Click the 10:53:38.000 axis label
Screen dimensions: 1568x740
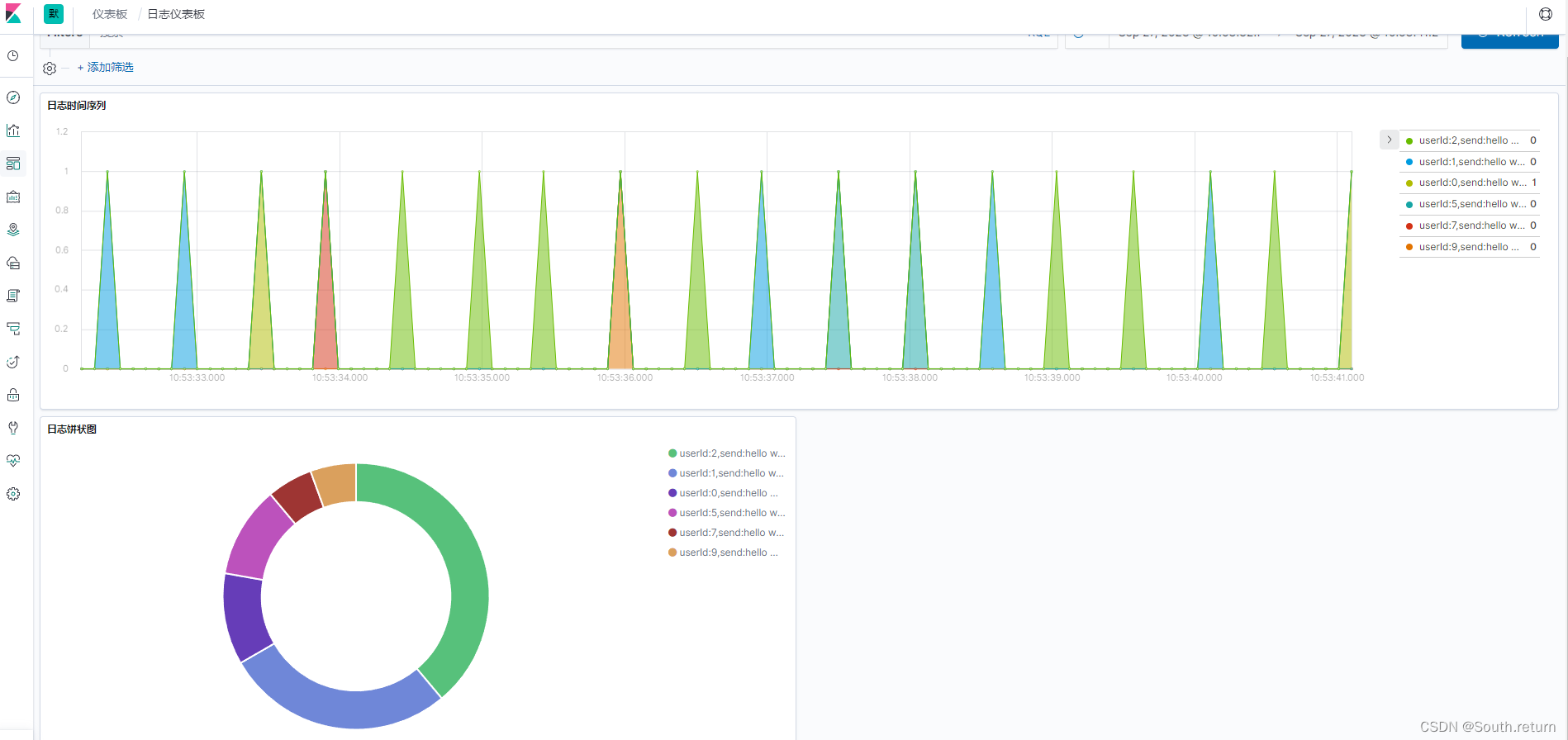[910, 377]
